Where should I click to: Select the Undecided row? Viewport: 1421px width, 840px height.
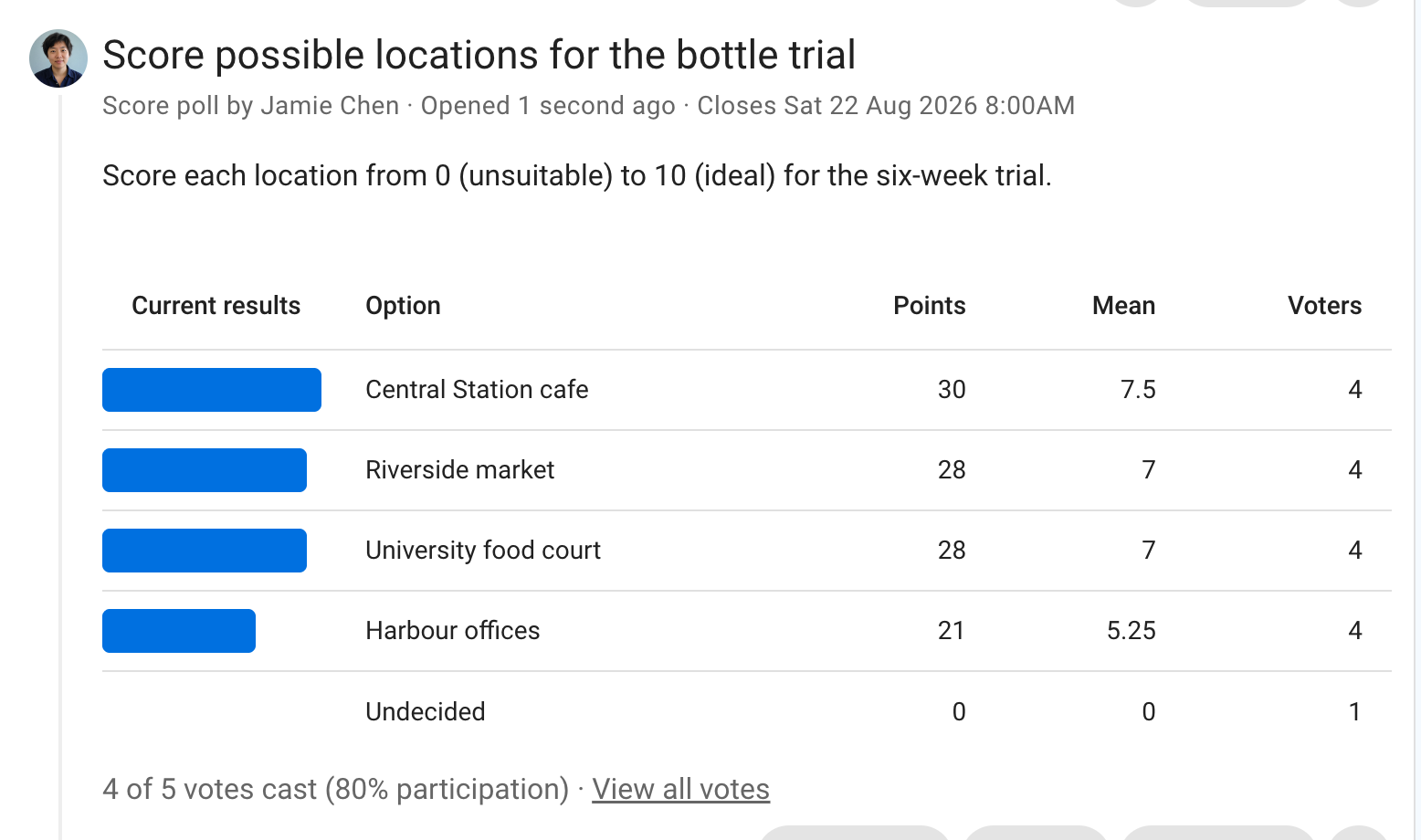click(x=747, y=711)
